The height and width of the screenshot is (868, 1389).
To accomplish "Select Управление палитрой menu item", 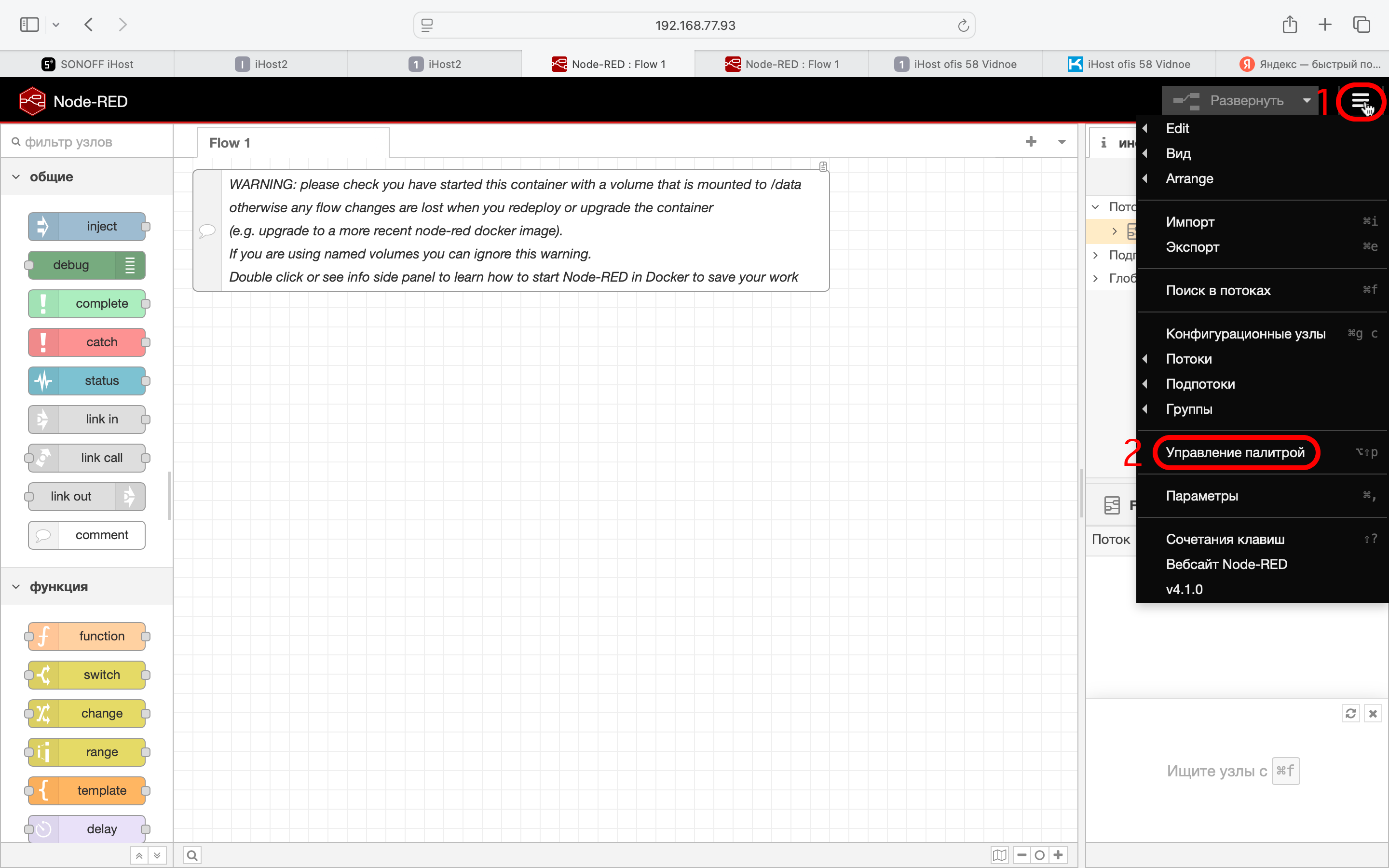I will point(1235,452).
